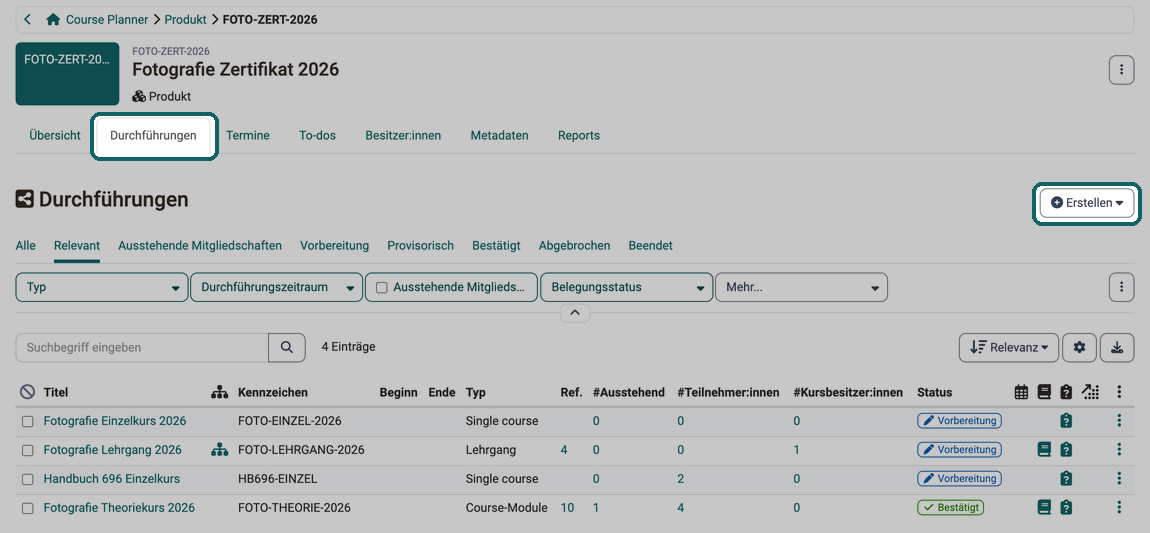
Task: Click clipboard icon in Fotografie Theoriekurs 2026 row
Action: click(x=1066, y=507)
